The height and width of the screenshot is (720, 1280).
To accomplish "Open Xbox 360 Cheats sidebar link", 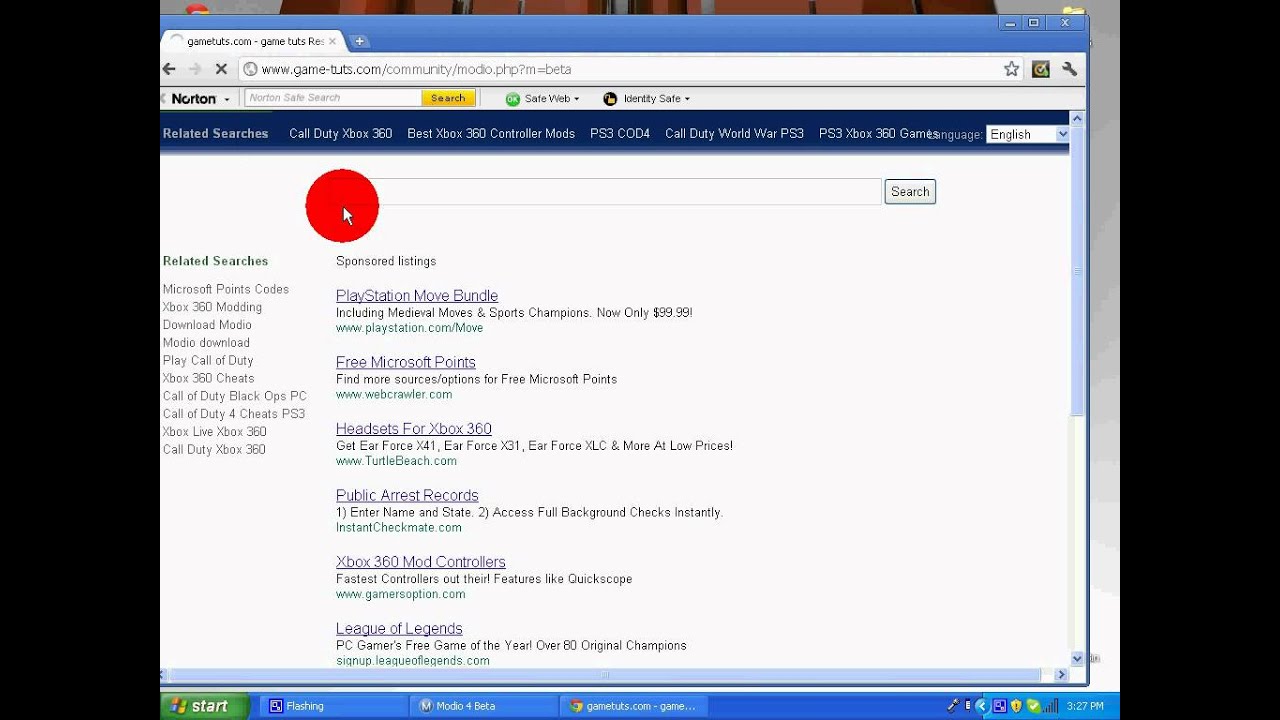I will coord(208,378).
